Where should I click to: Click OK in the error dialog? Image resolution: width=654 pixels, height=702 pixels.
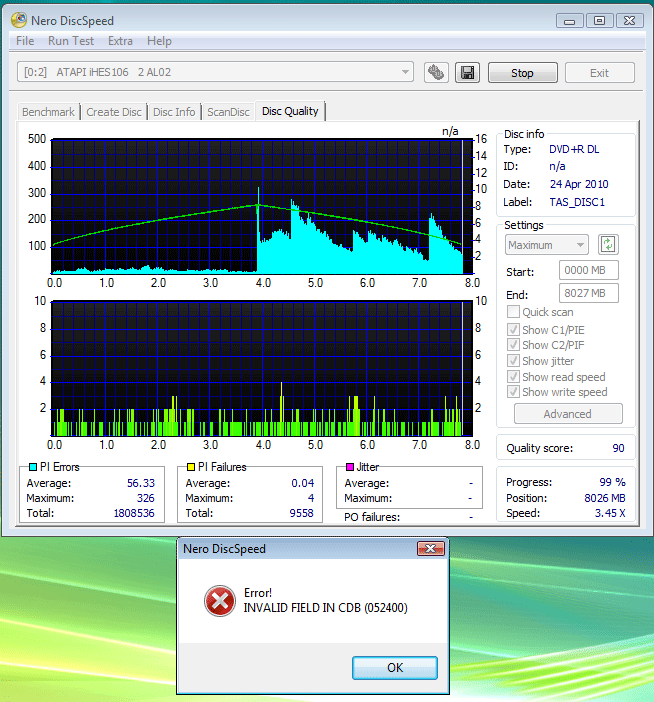395,668
